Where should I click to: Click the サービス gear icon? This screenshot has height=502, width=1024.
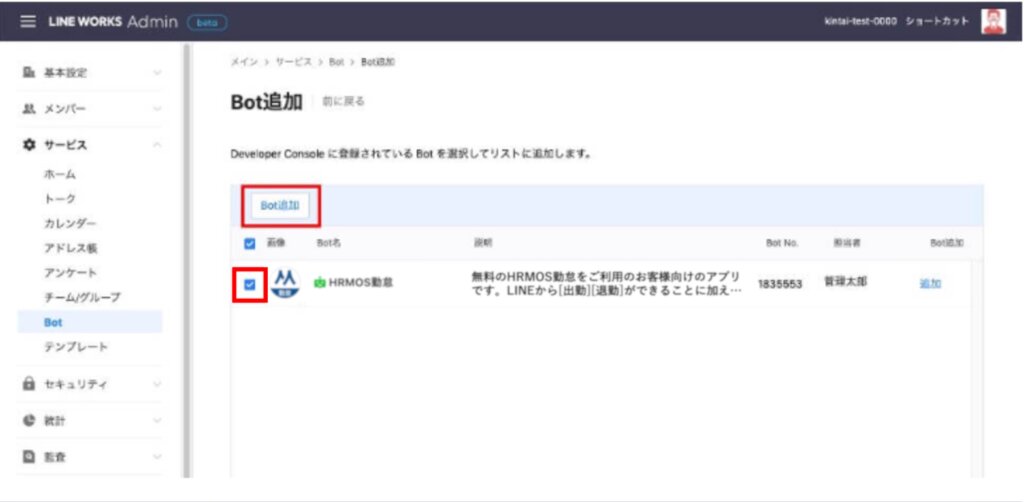click(x=29, y=145)
